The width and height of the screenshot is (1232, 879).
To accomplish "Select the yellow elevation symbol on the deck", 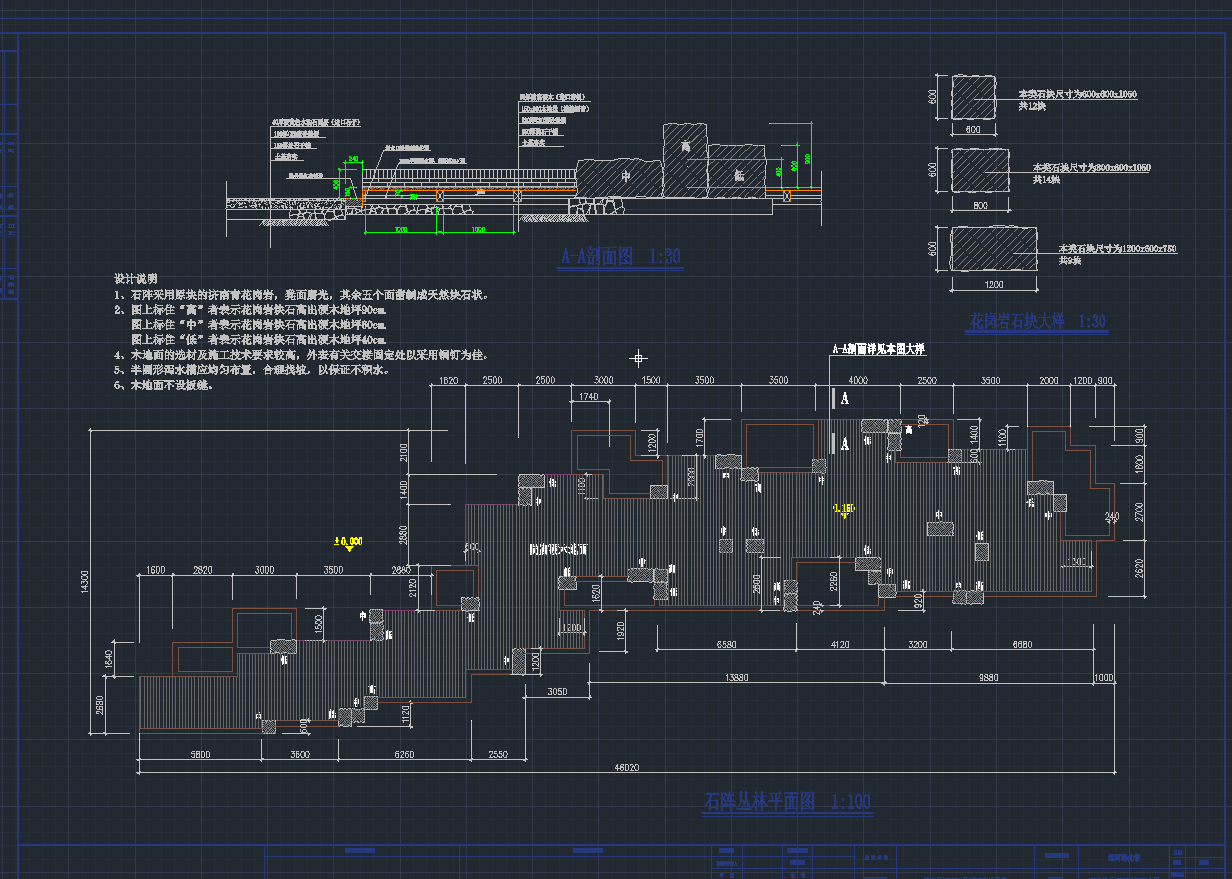I will click(x=843, y=509).
